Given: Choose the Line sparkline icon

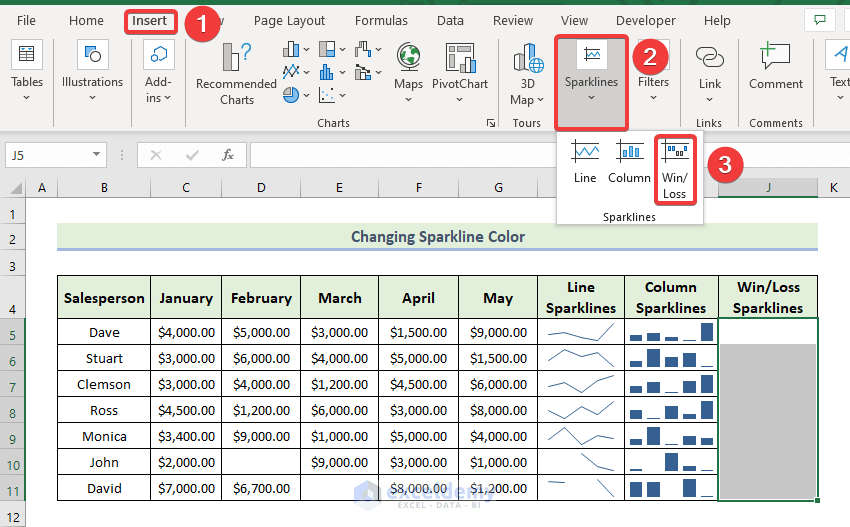Looking at the screenshot, I should (585, 162).
